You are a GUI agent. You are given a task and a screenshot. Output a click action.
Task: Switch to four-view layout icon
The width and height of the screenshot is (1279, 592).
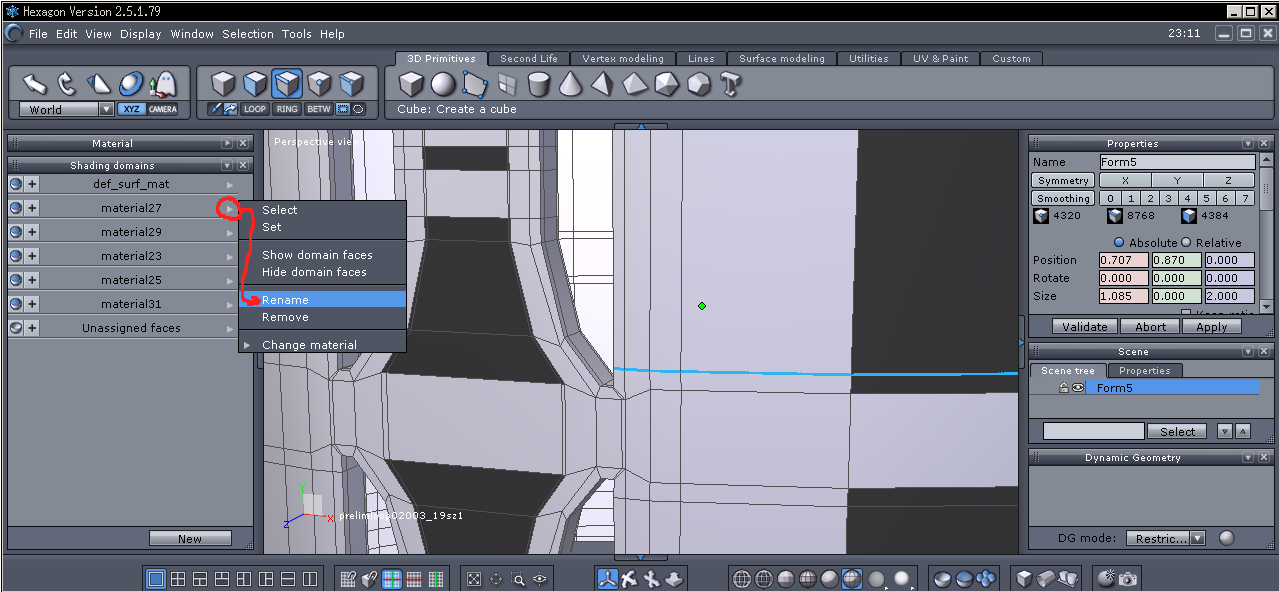[178, 578]
